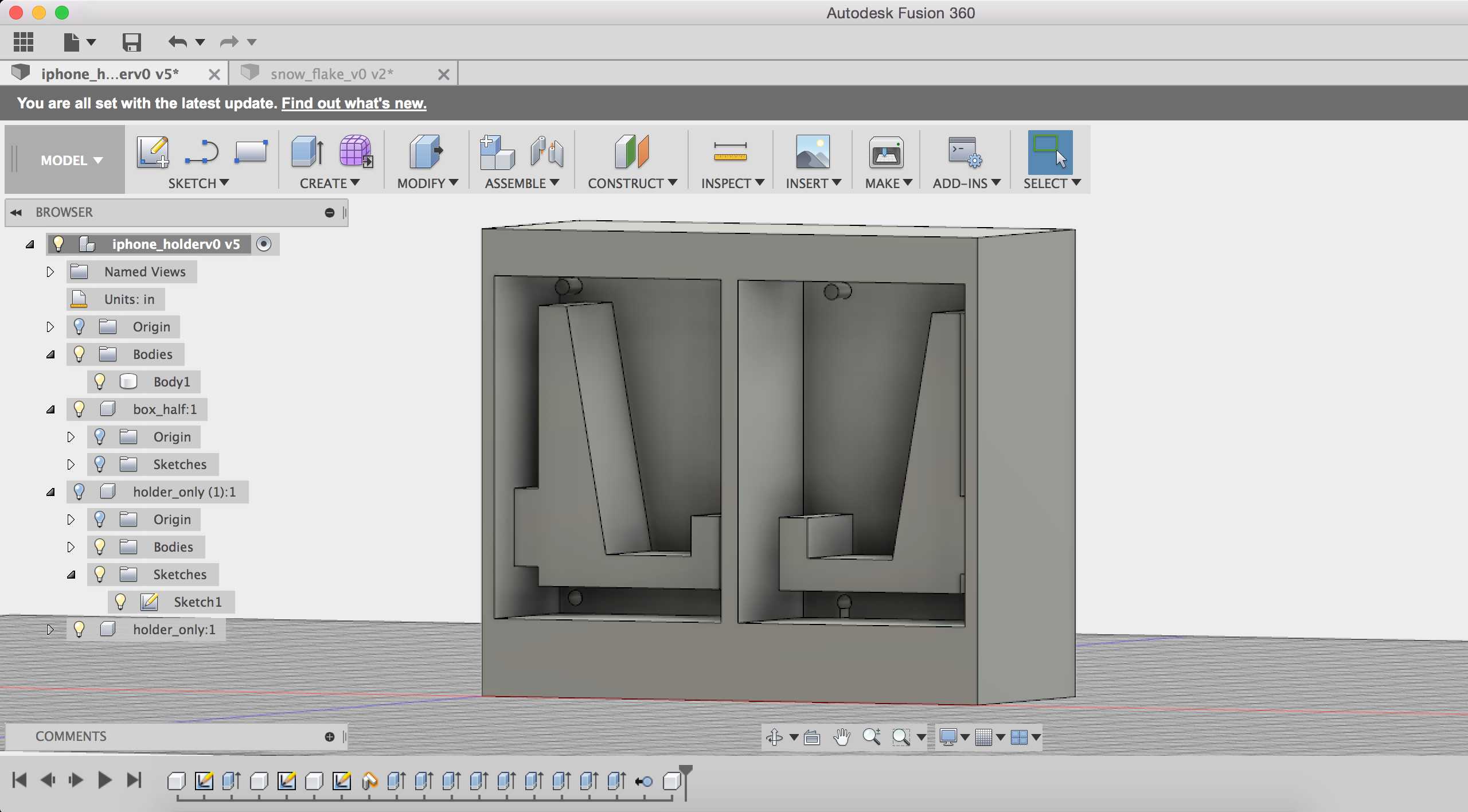Open the CONSTRUCT menu

[633, 184]
